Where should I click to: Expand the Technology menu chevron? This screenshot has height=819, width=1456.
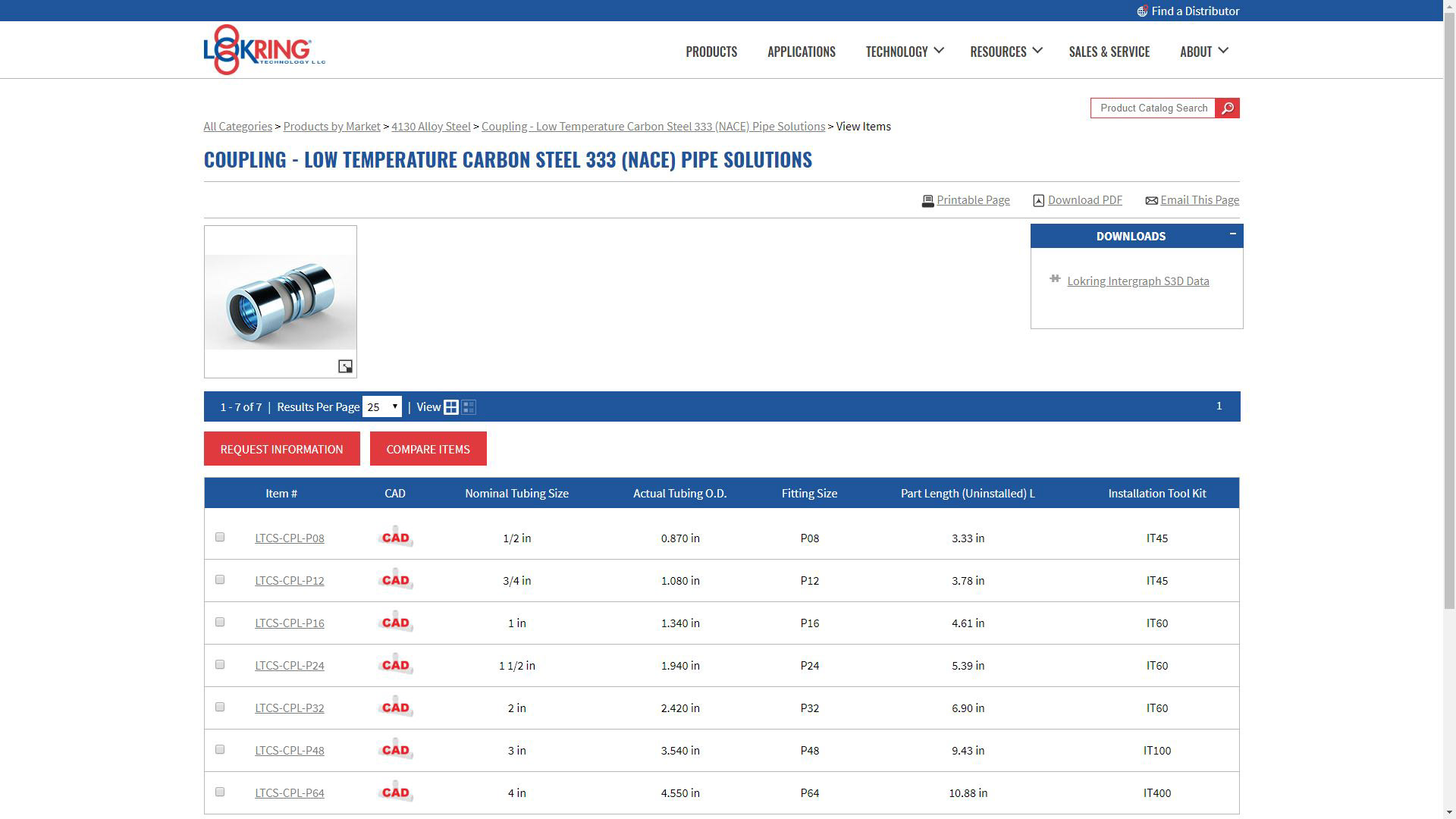(x=939, y=51)
